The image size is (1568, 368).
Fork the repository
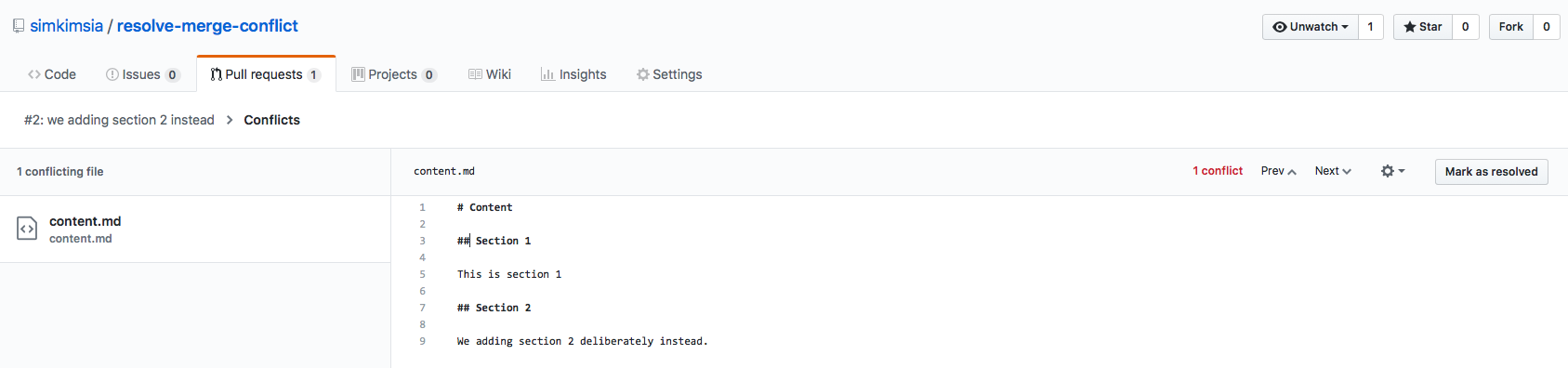click(1511, 27)
